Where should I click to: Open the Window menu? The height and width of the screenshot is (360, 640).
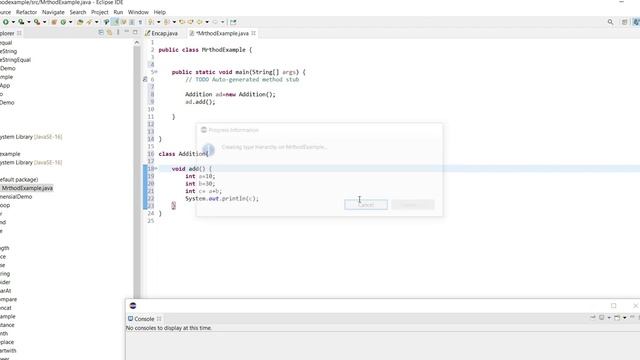pos(138,12)
